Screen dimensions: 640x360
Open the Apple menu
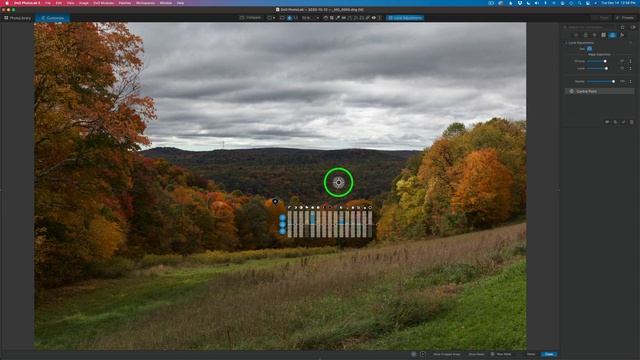pos(7,3)
